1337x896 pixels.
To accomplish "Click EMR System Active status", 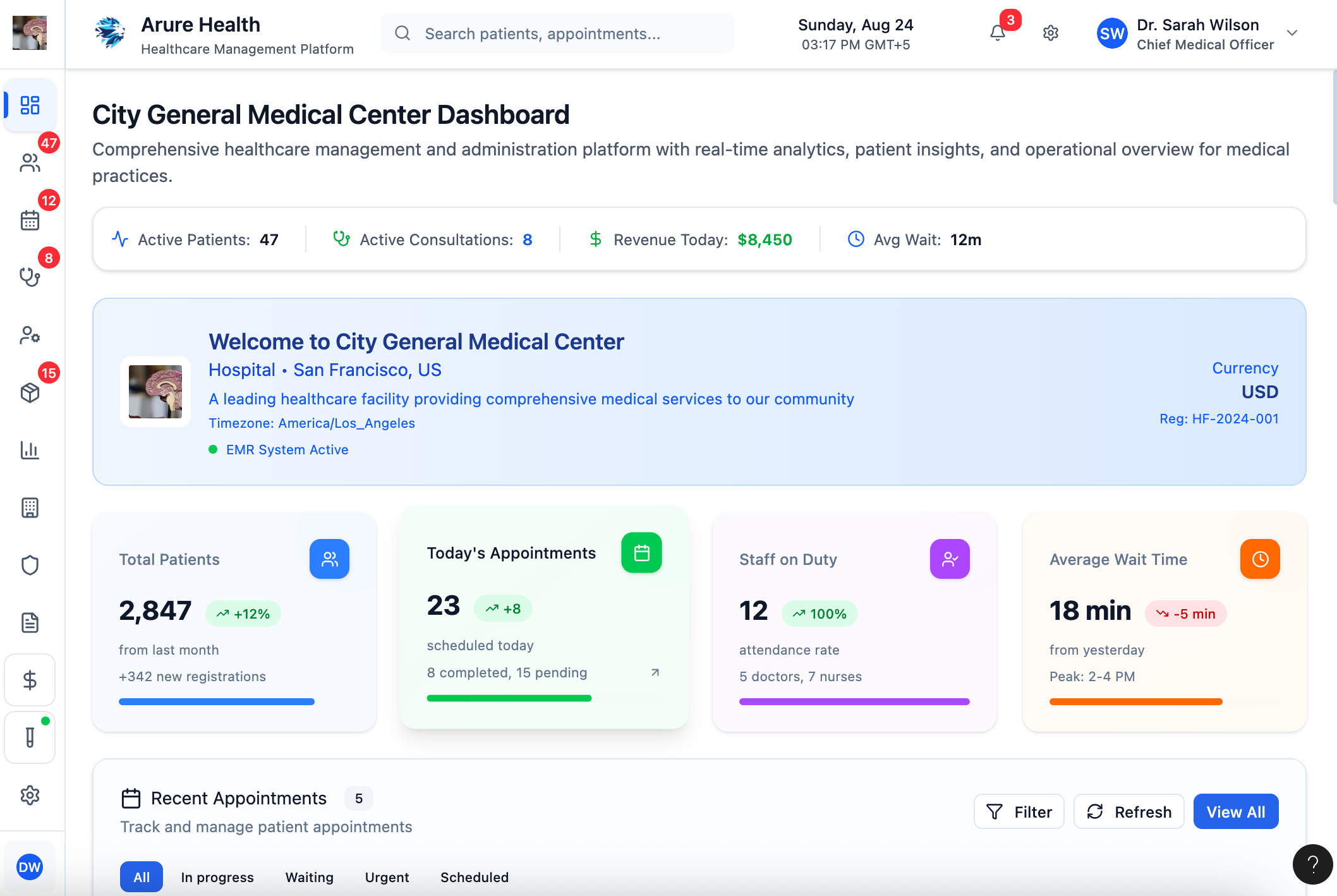I will coord(279,449).
